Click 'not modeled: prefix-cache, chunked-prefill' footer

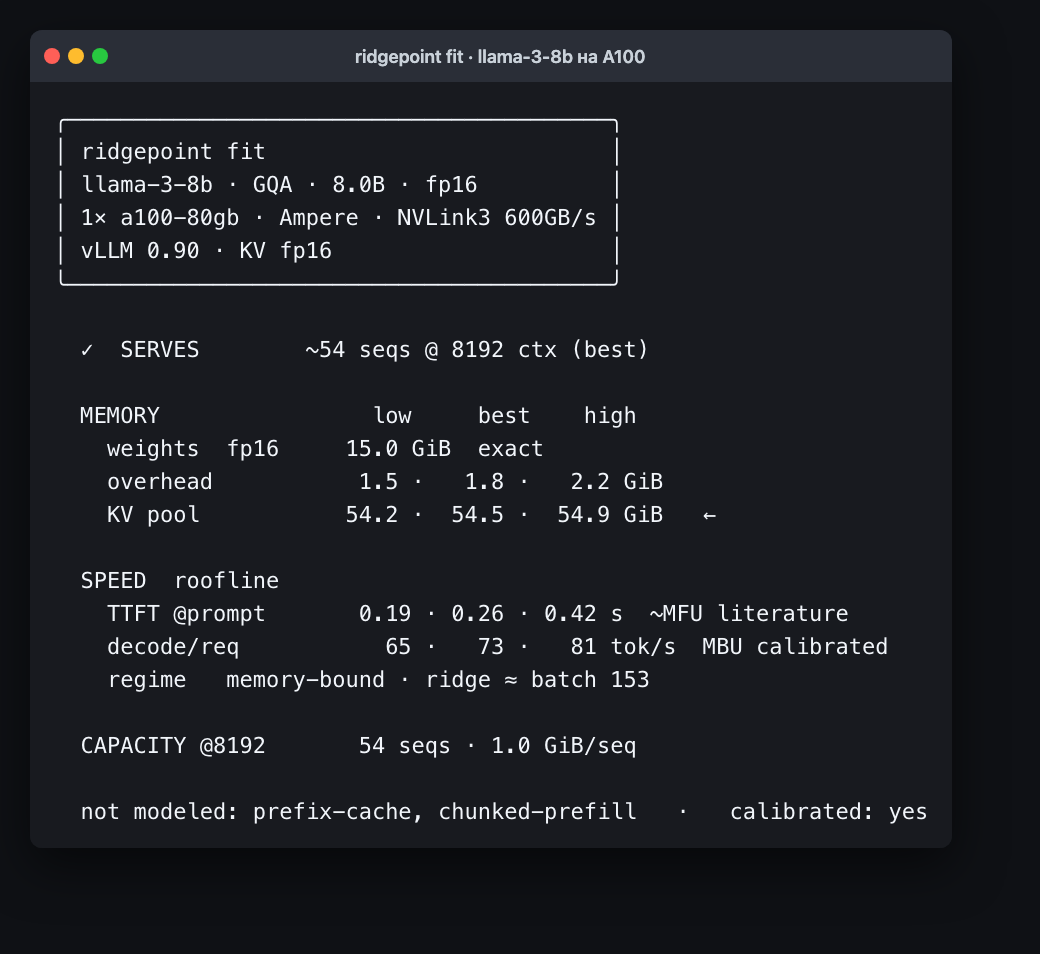point(358,812)
